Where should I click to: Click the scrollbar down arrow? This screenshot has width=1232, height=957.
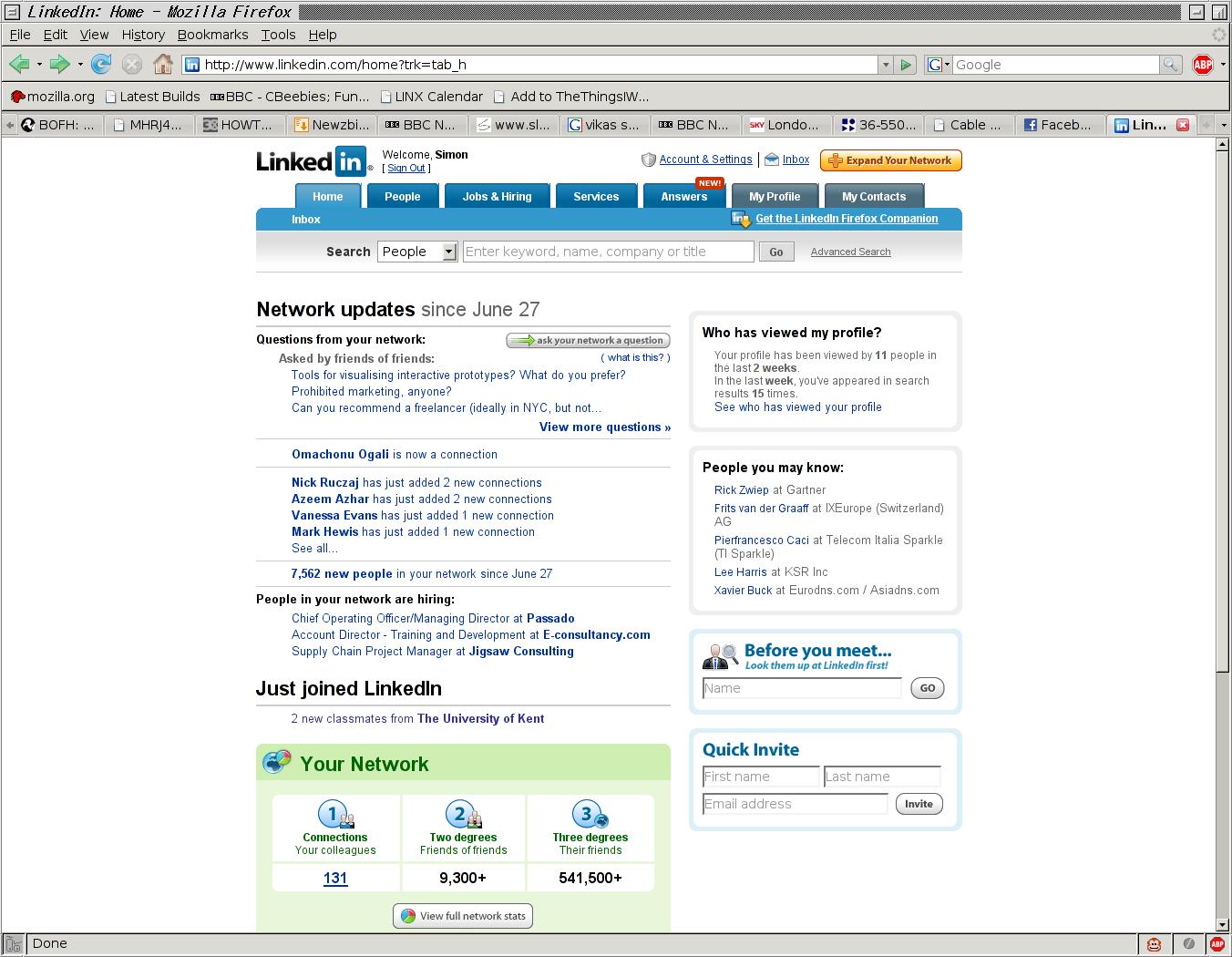point(1223,924)
